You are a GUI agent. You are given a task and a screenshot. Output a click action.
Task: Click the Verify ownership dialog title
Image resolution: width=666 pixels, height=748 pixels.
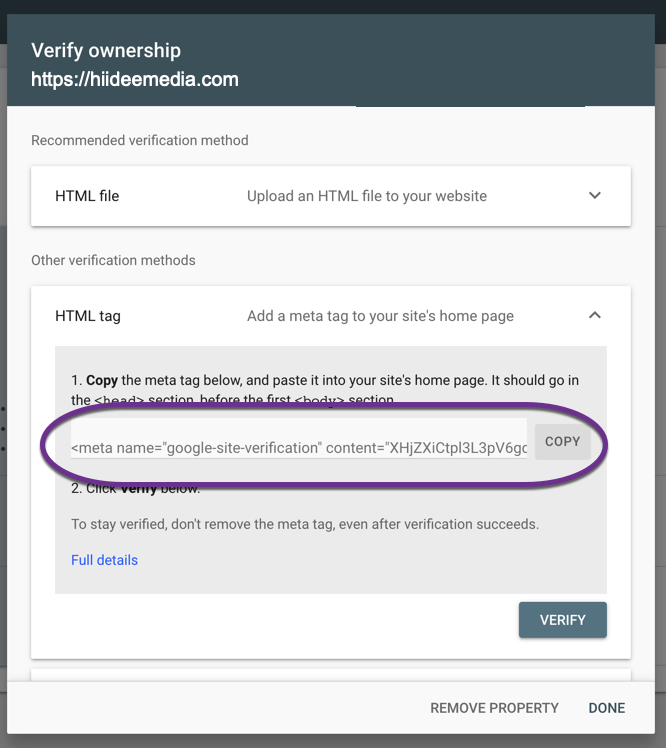click(x=106, y=50)
